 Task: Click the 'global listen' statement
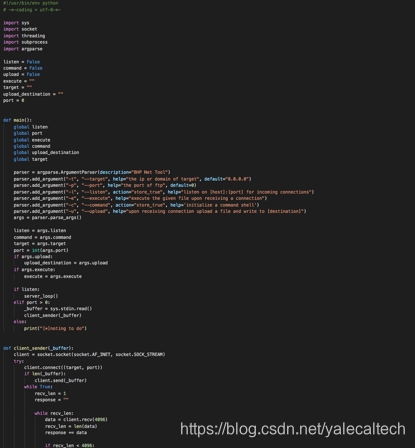coord(31,127)
